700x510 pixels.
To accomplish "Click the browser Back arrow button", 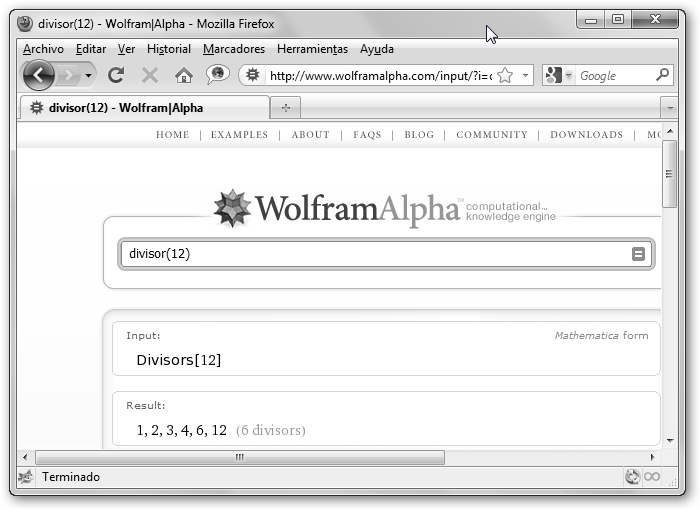I will tap(39, 75).
